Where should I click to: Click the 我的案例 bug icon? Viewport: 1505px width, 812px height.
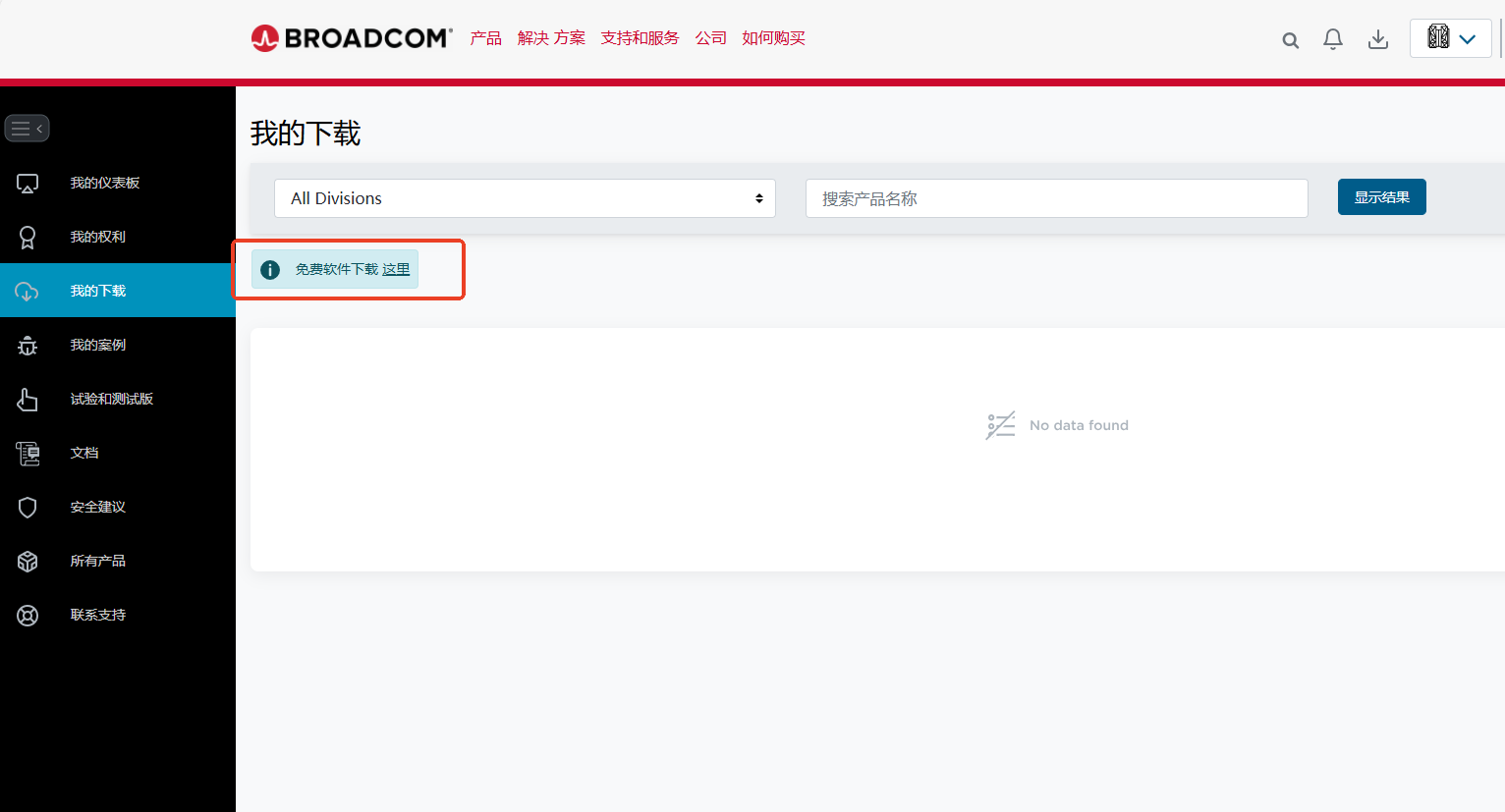click(x=28, y=346)
